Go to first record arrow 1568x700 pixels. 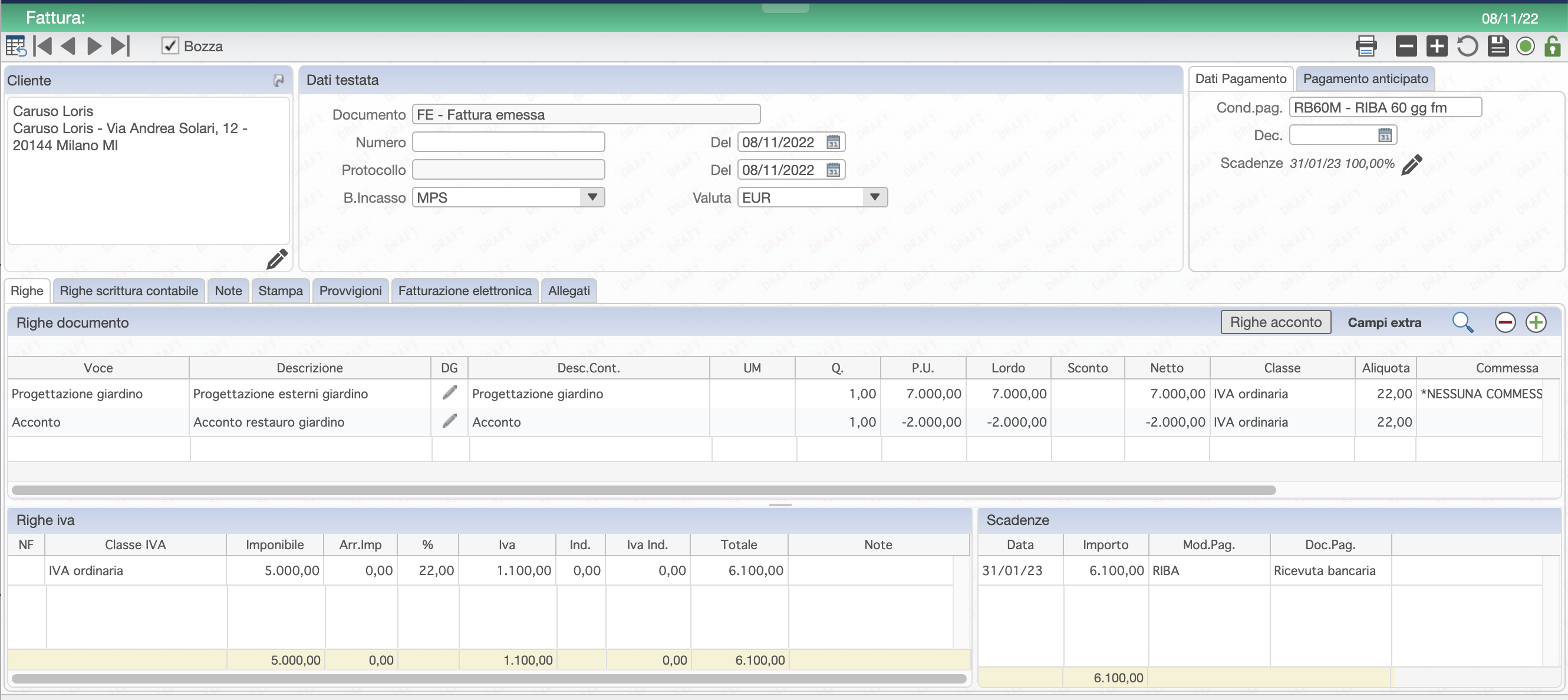point(42,47)
